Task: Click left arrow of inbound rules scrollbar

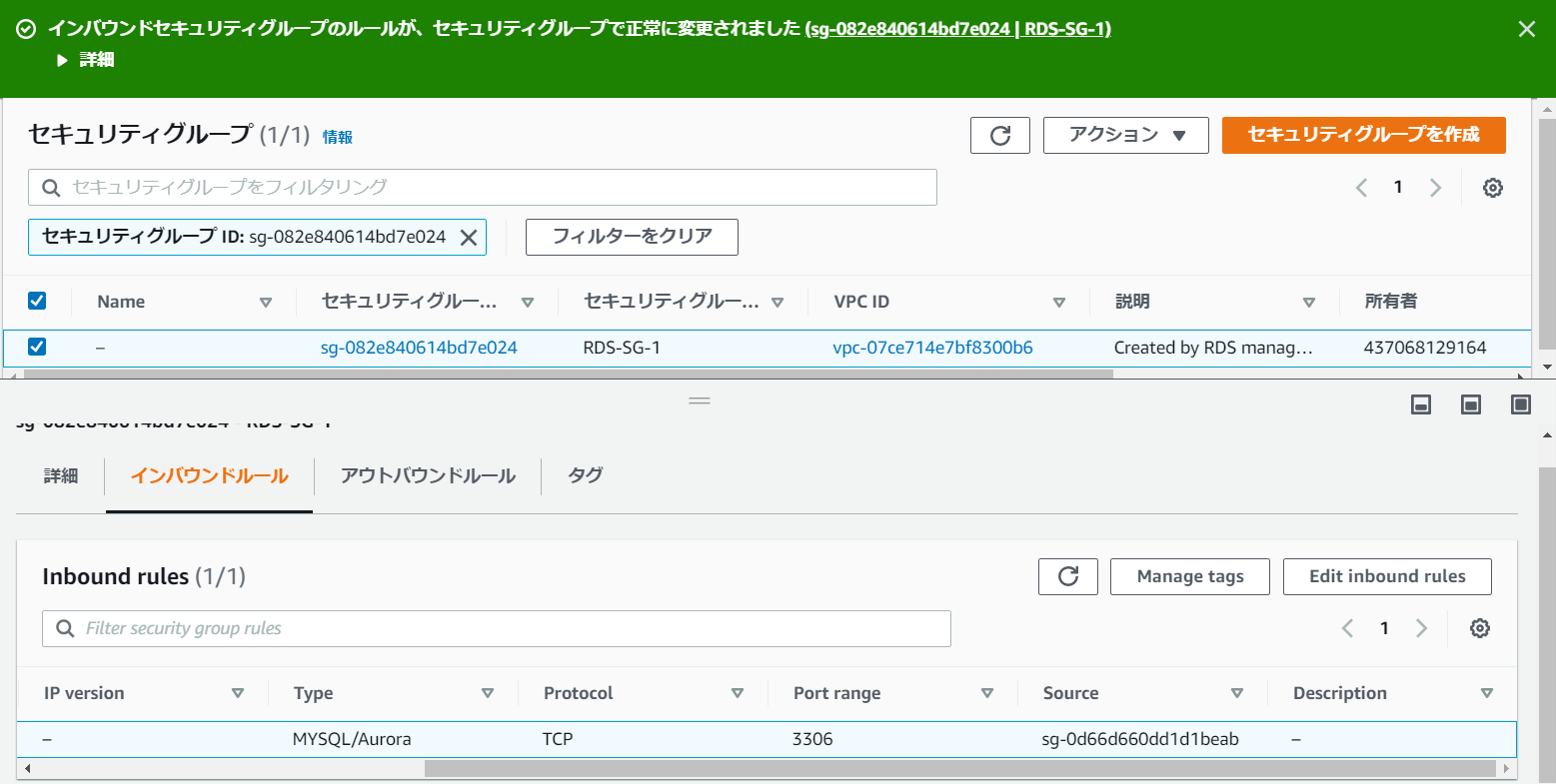Action: tap(27, 768)
